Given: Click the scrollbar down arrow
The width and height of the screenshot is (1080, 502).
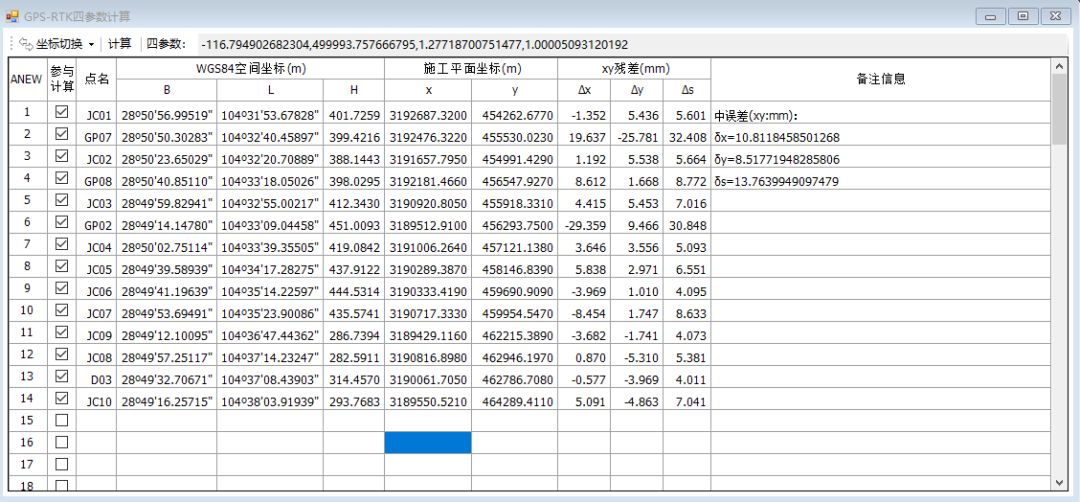Looking at the screenshot, I should pyautogui.click(x=1059, y=483).
